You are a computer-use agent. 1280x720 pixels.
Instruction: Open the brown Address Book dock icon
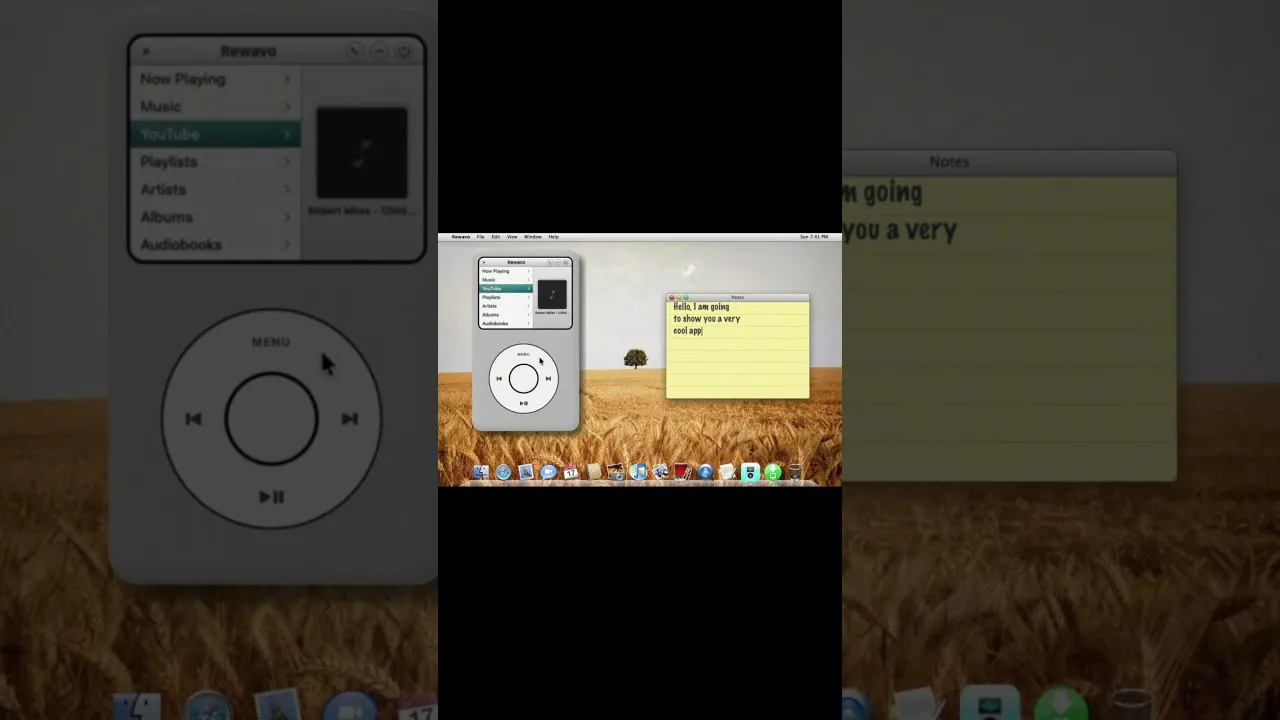click(594, 472)
